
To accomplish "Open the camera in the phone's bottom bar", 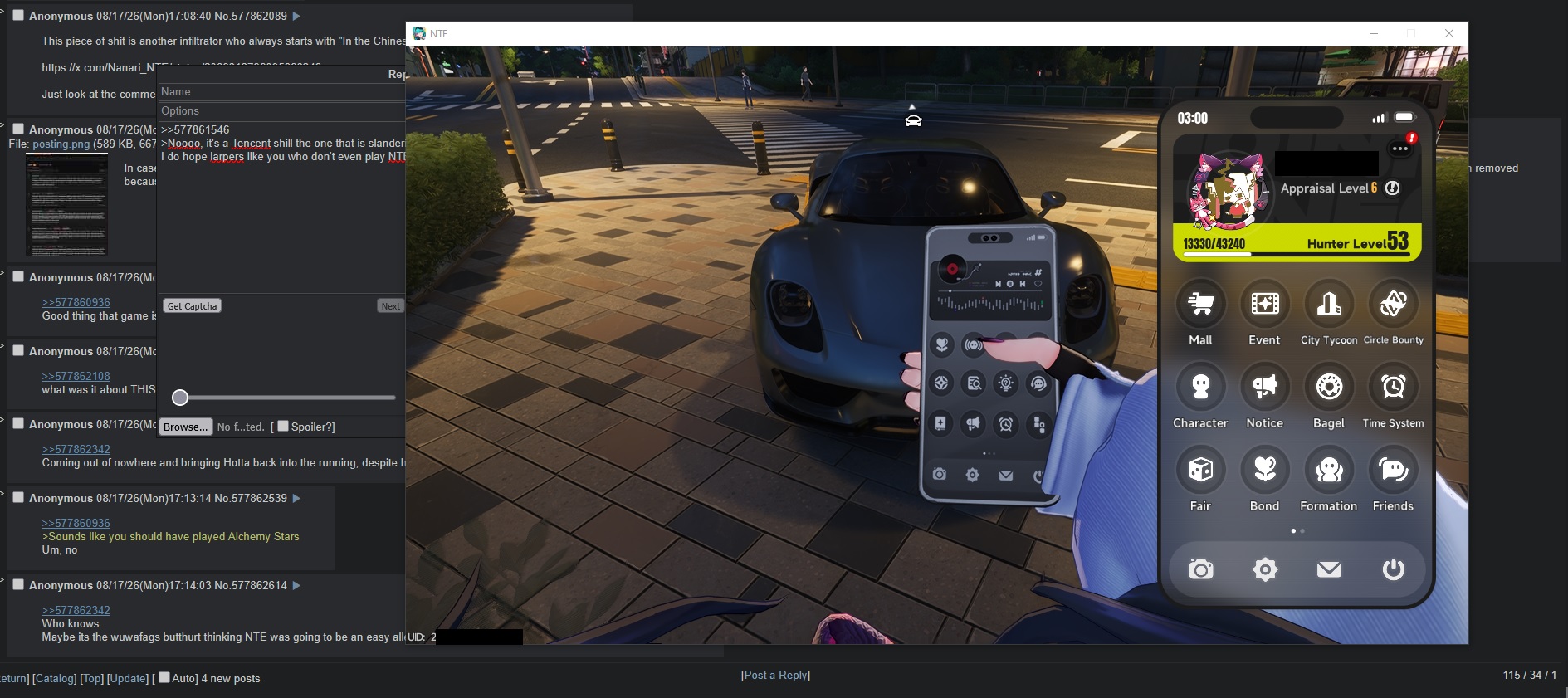I will tap(1200, 569).
